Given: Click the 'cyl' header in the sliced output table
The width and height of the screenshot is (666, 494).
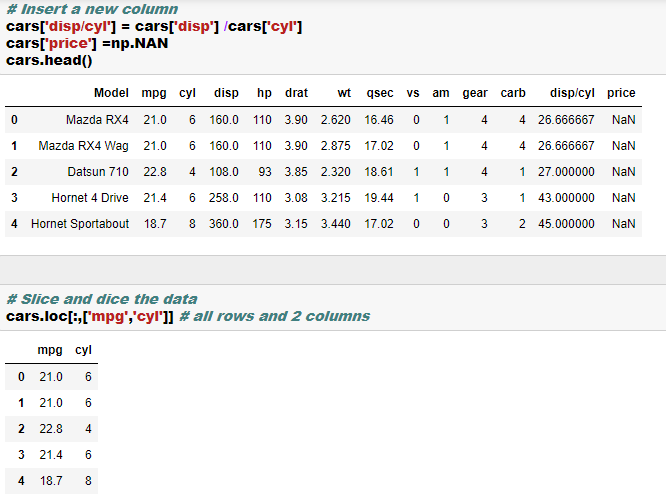Looking at the screenshot, I should (83, 351).
